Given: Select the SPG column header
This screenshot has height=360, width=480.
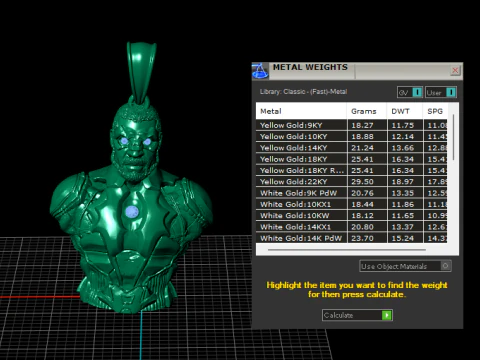Looking at the screenshot, I should click(435, 111).
